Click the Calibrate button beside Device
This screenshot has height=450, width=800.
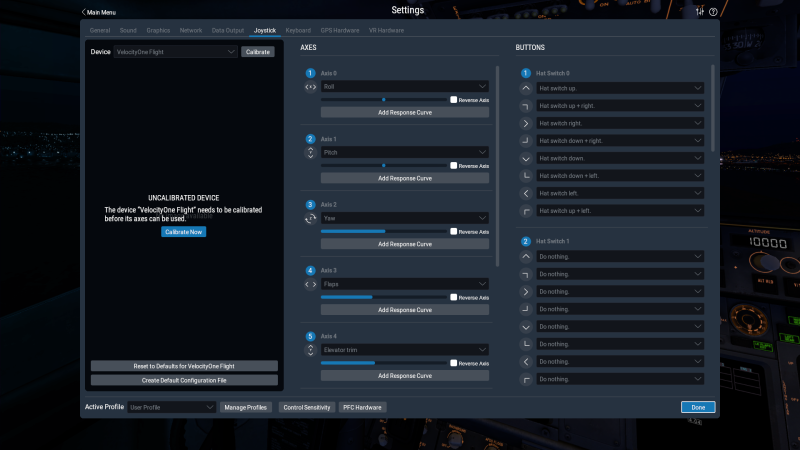258,52
